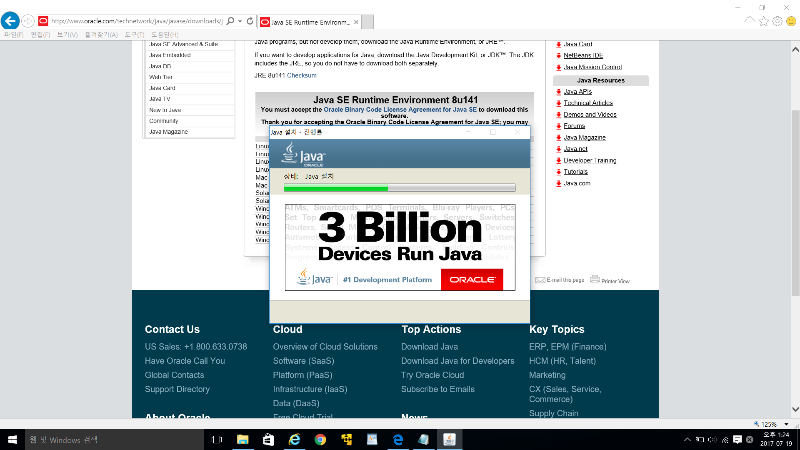Open the Forums link
Viewport: 800px width, 450px height.
574,126
